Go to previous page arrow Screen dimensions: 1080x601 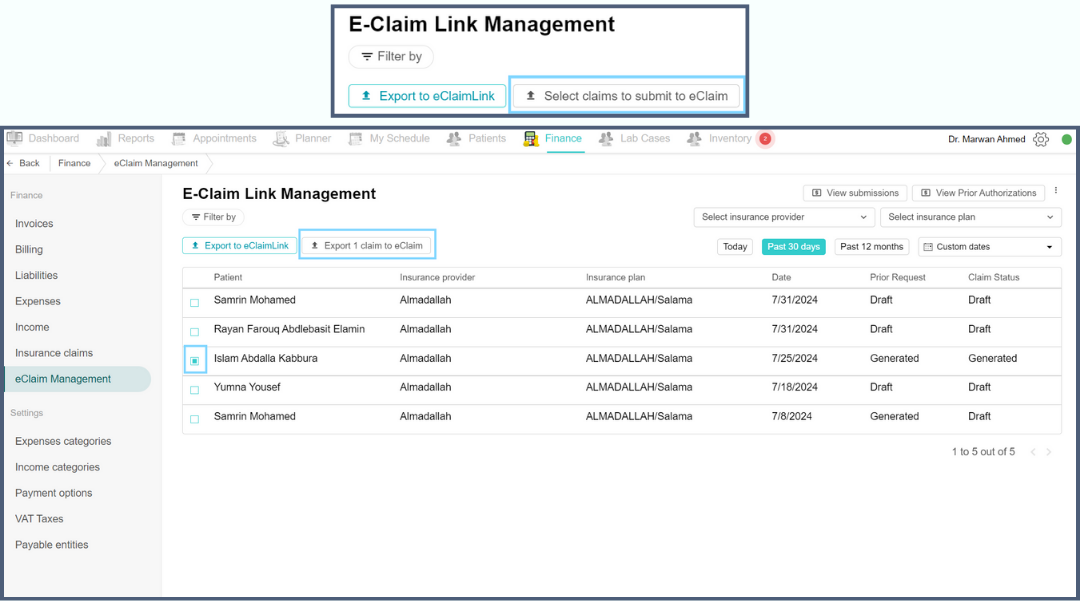pos(1032,452)
